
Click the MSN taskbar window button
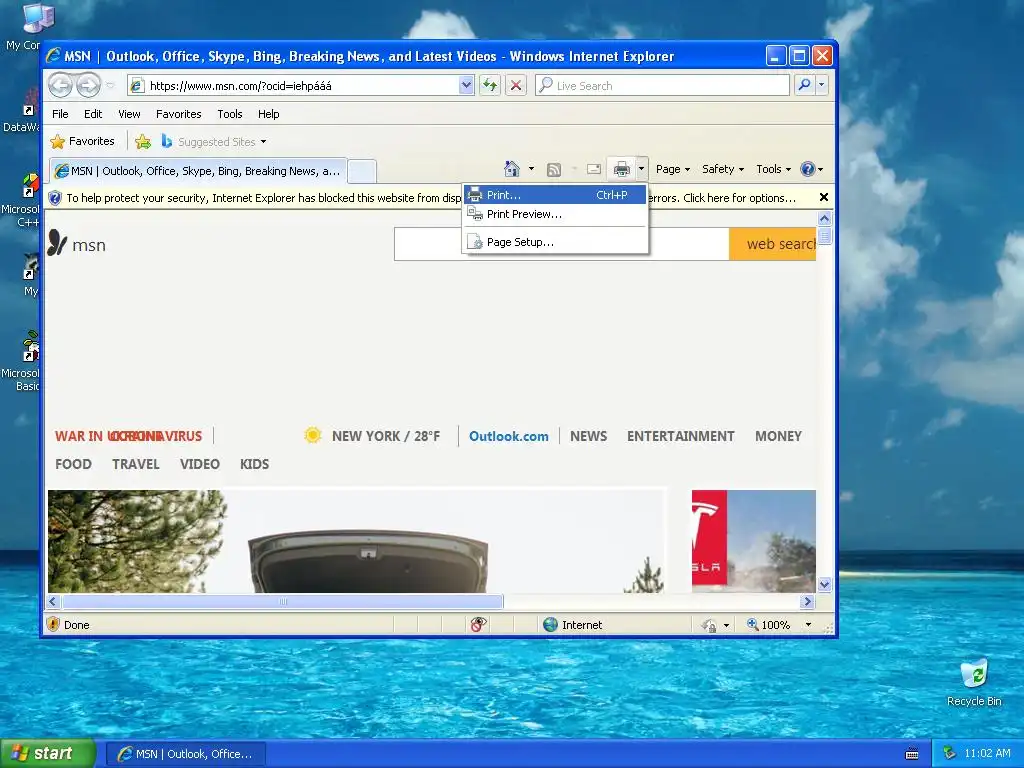tap(185, 754)
